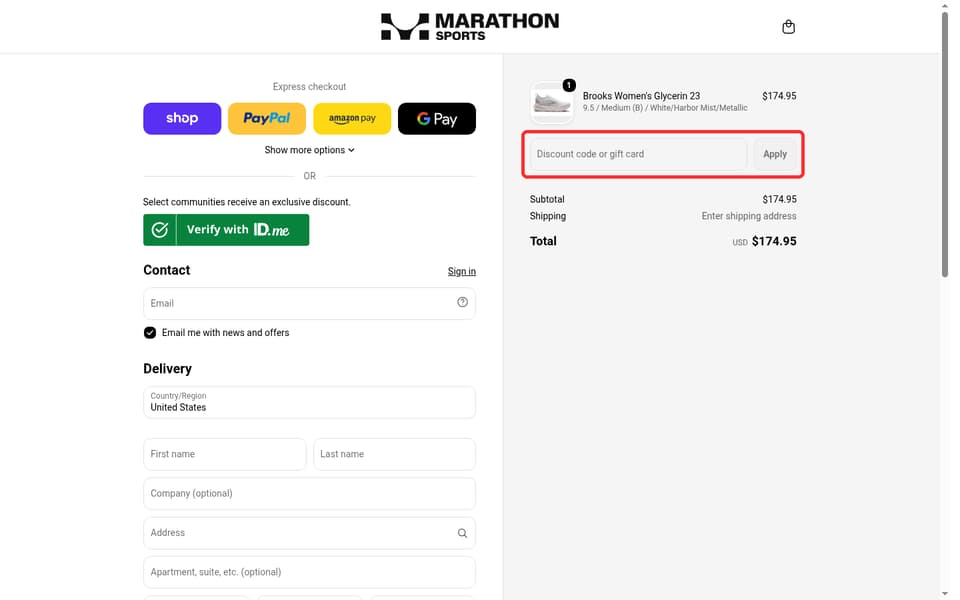Click the Marathon Sports logo
Viewport: 960px width, 600px height.
click(x=470, y=26)
